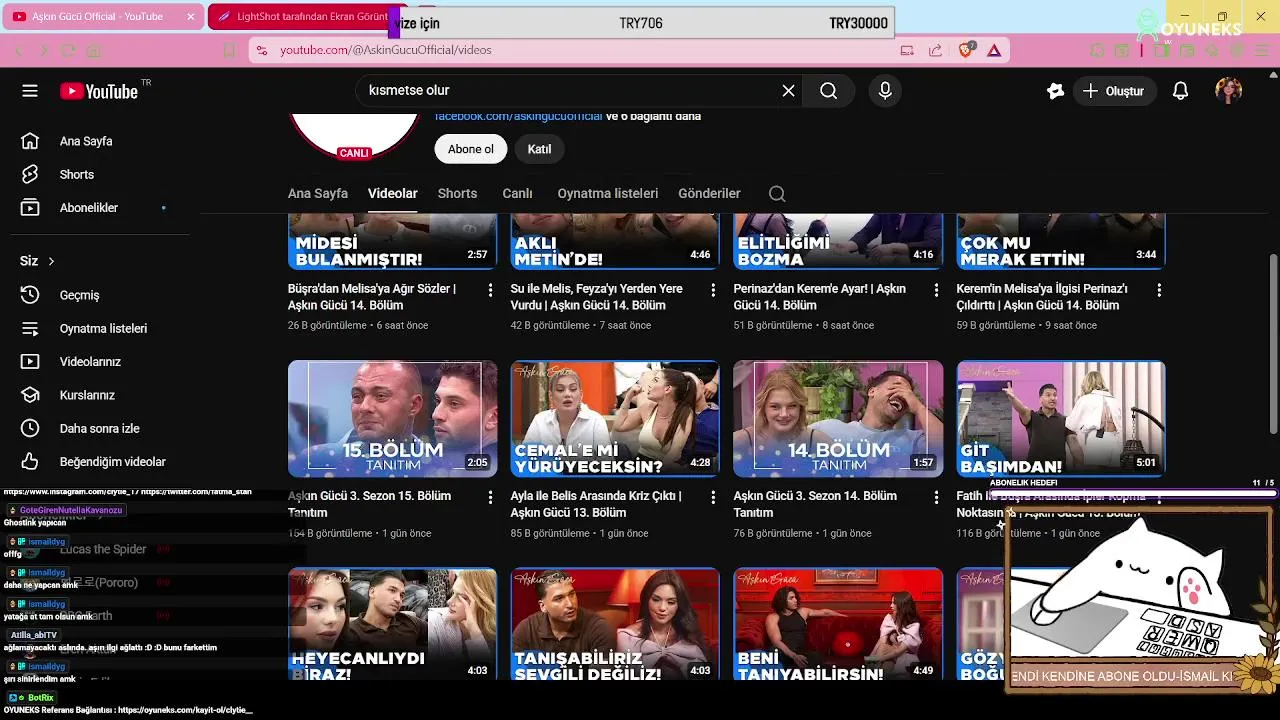The width and height of the screenshot is (1280, 720).
Task: Open the Gönderiler tab
Action: point(709,193)
